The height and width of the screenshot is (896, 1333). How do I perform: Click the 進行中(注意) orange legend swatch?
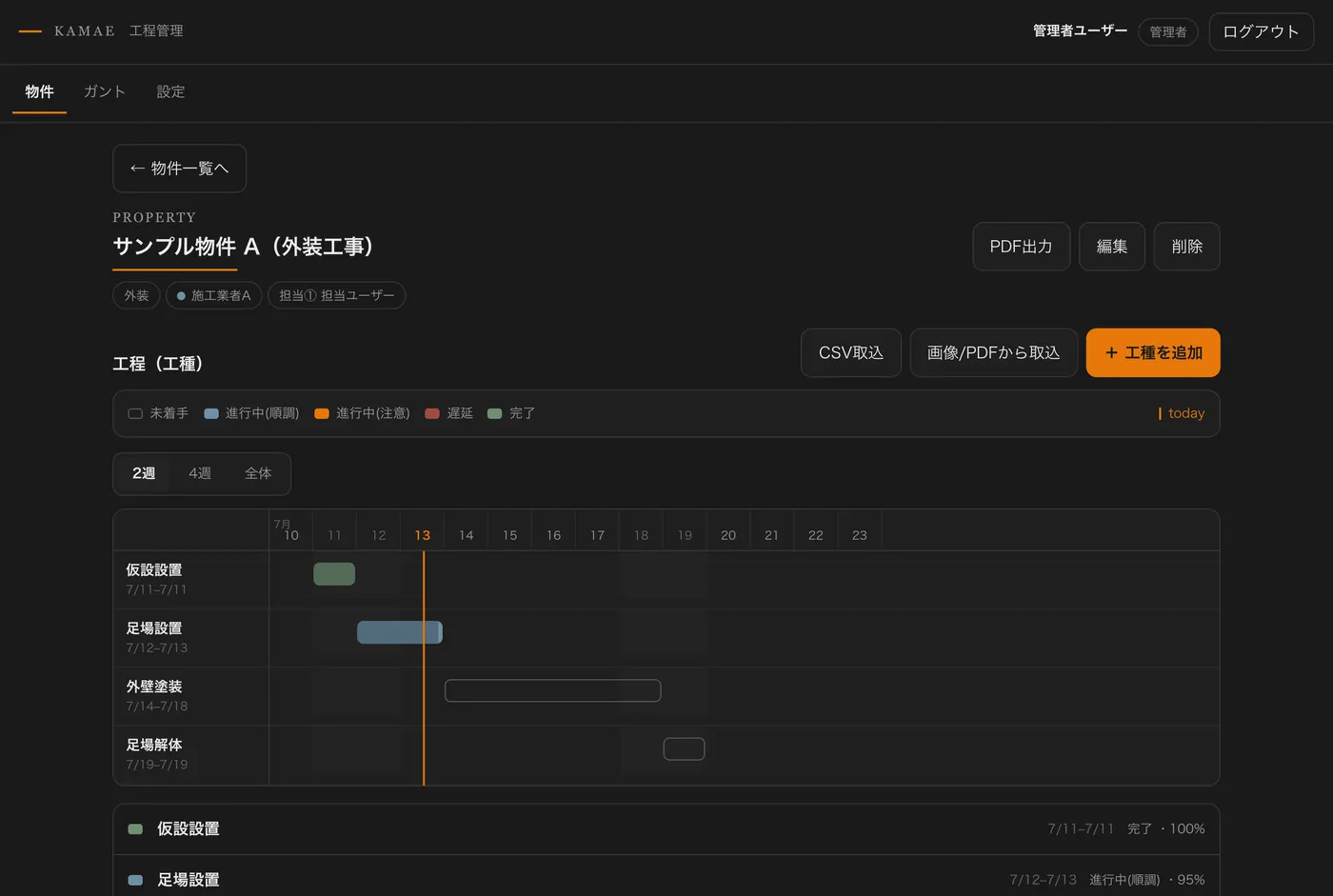pyautogui.click(x=322, y=413)
